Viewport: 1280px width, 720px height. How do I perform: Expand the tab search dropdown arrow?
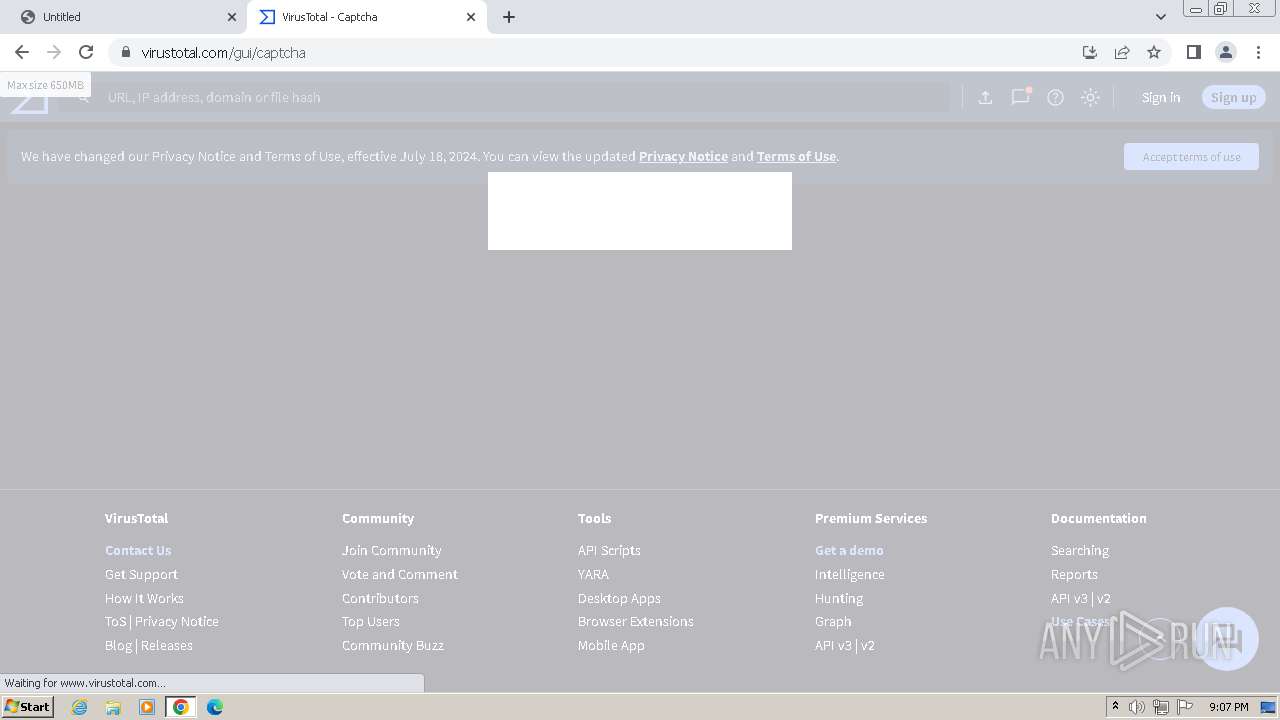click(x=1160, y=17)
